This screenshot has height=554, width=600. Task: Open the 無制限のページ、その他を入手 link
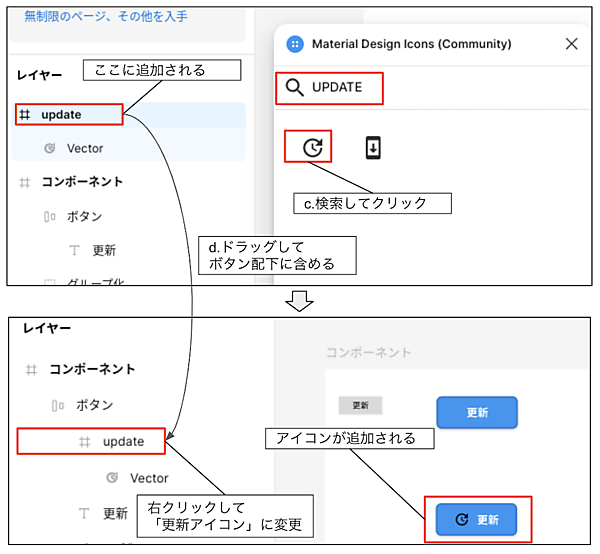click(105, 17)
